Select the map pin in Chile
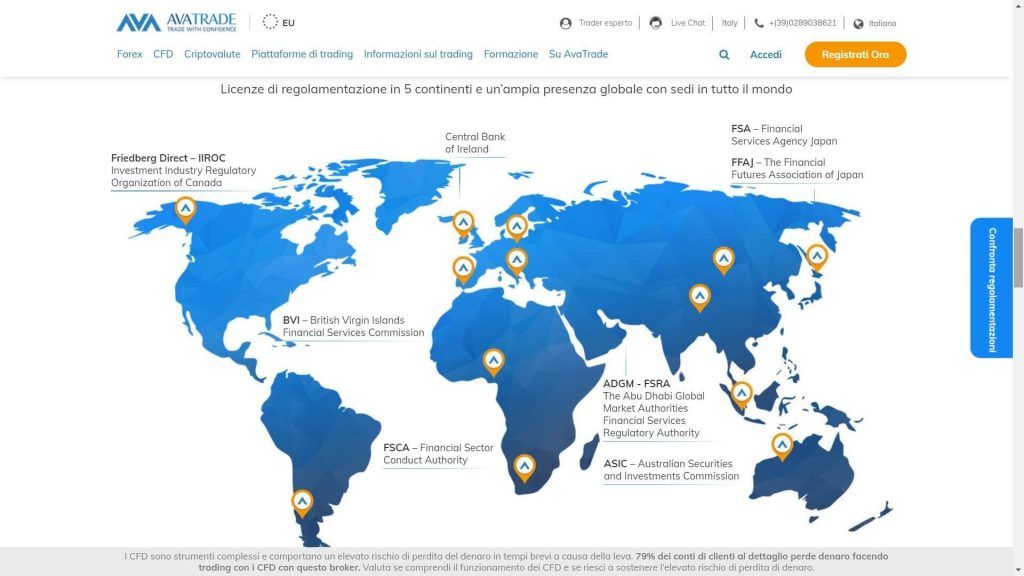Viewport: 1024px width, 576px height. (302, 503)
